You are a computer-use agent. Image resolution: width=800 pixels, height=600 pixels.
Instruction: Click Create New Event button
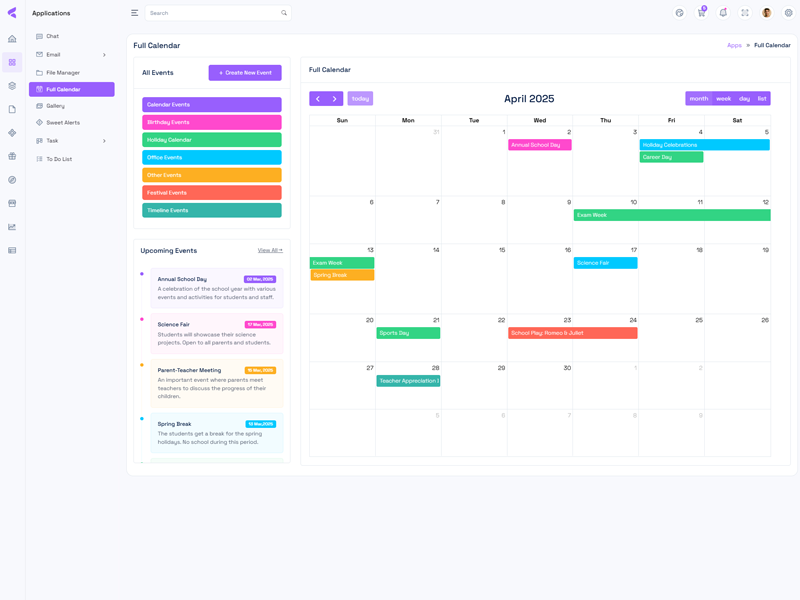(245, 73)
